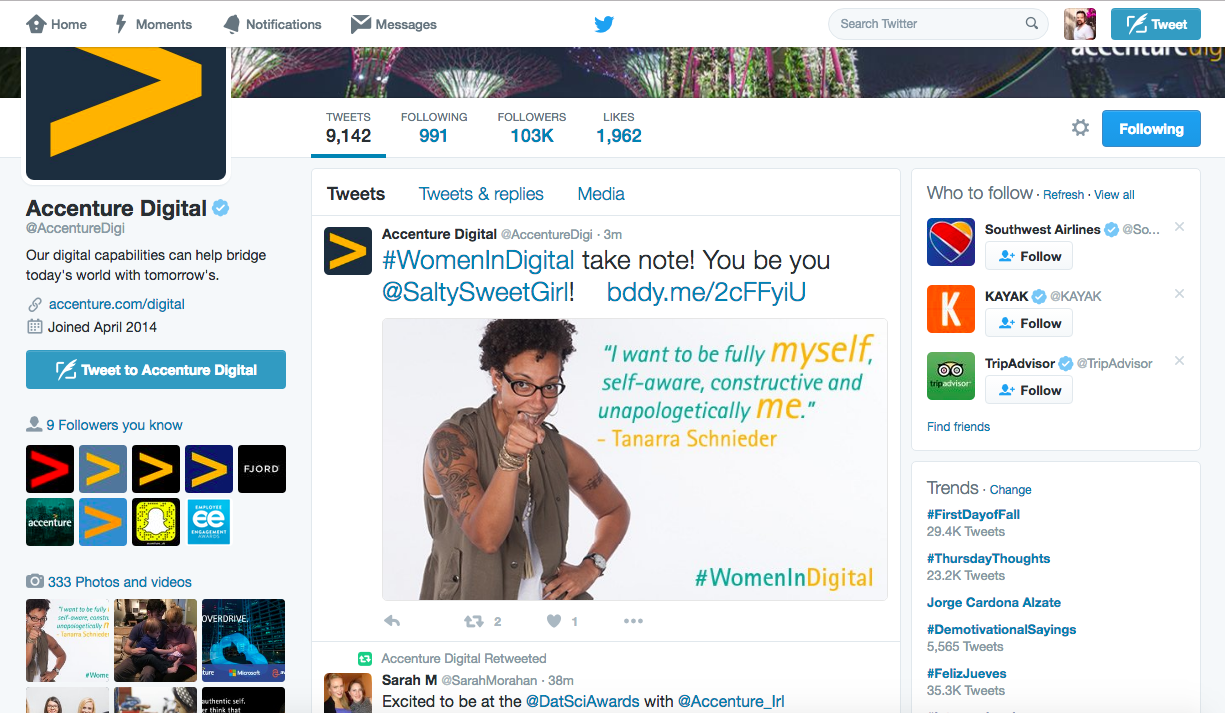This screenshot has height=713, width=1225.
Task: Open the KAYAK logo icon
Action: 951,309
